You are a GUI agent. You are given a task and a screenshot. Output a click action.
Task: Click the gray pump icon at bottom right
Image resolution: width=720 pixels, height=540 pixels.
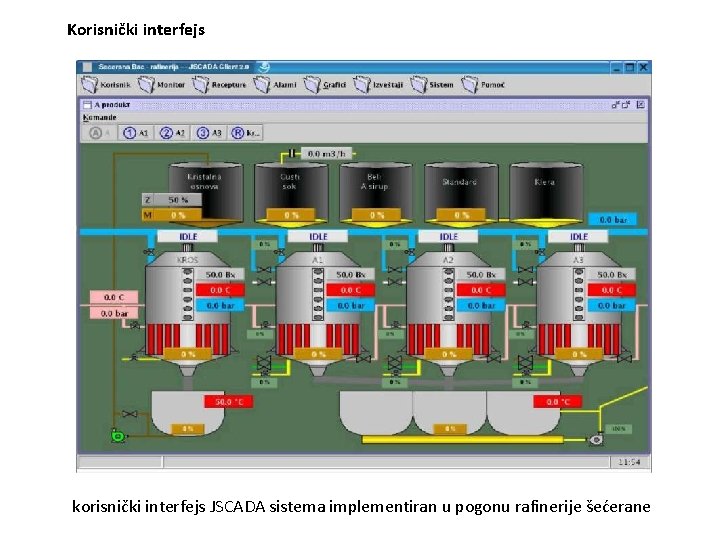pyautogui.click(x=596, y=439)
